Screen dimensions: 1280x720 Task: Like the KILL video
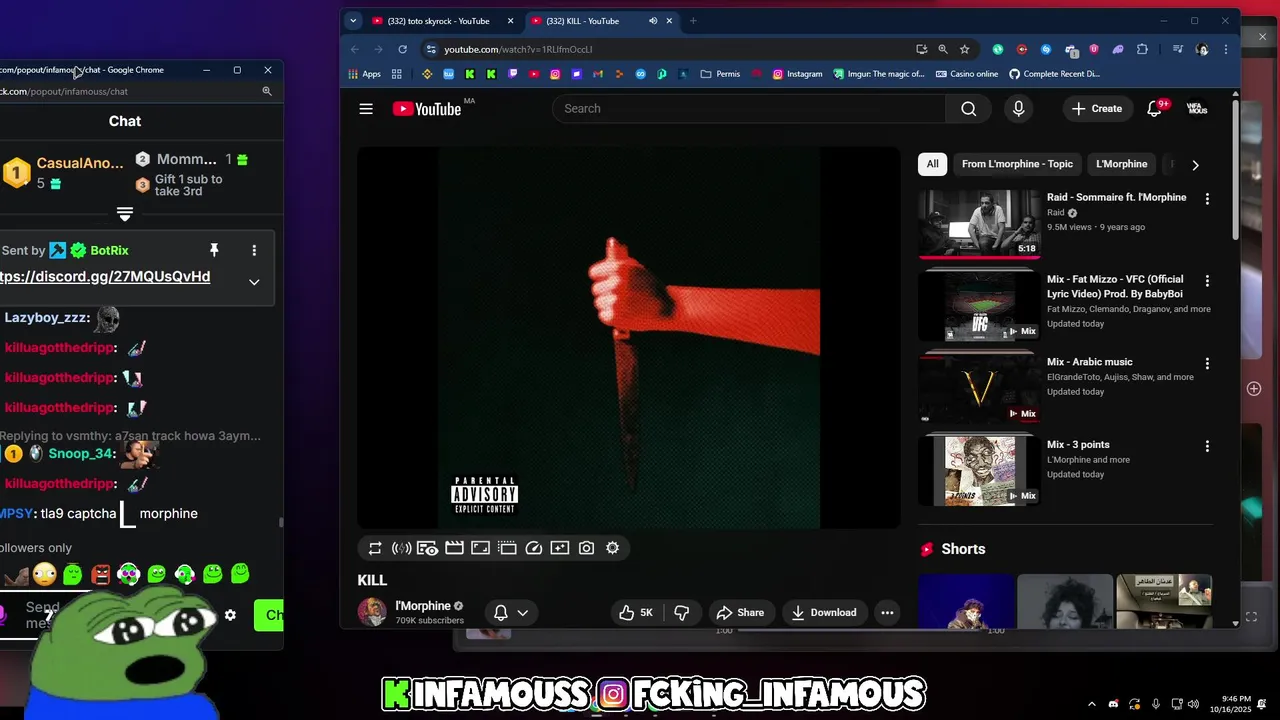pyautogui.click(x=635, y=613)
